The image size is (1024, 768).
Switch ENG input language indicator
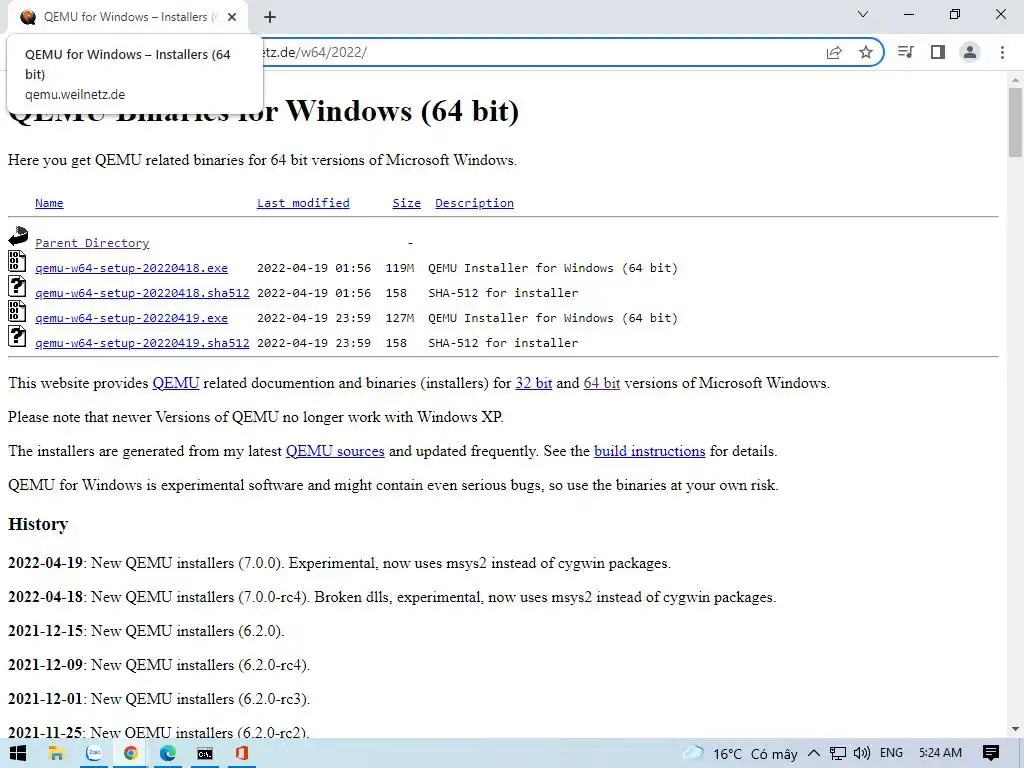[x=891, y=753]
